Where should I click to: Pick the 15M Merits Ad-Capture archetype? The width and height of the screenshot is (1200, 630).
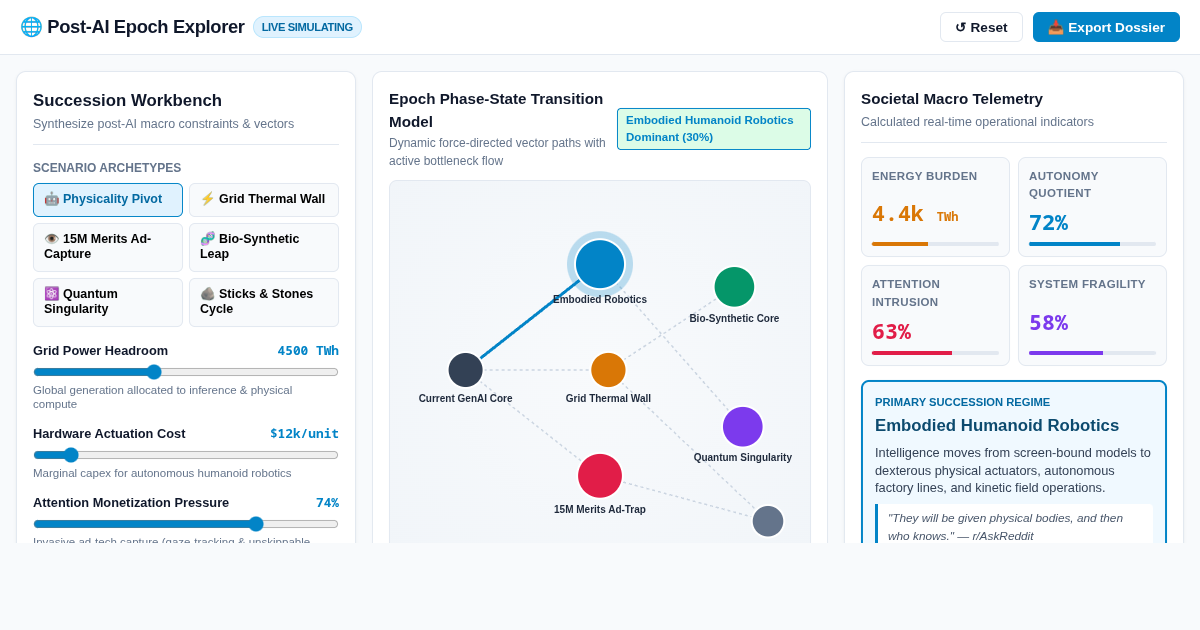click(x=108, y=247)
